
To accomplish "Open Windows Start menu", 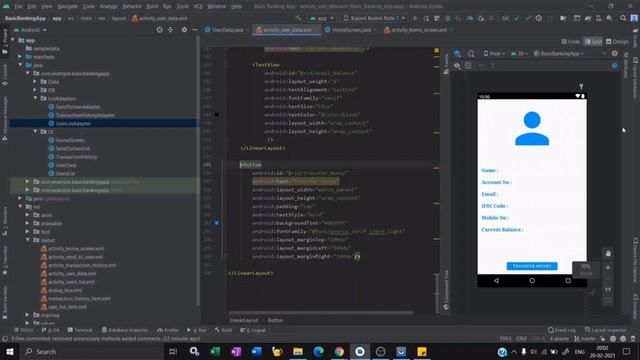I will [9, 351].
